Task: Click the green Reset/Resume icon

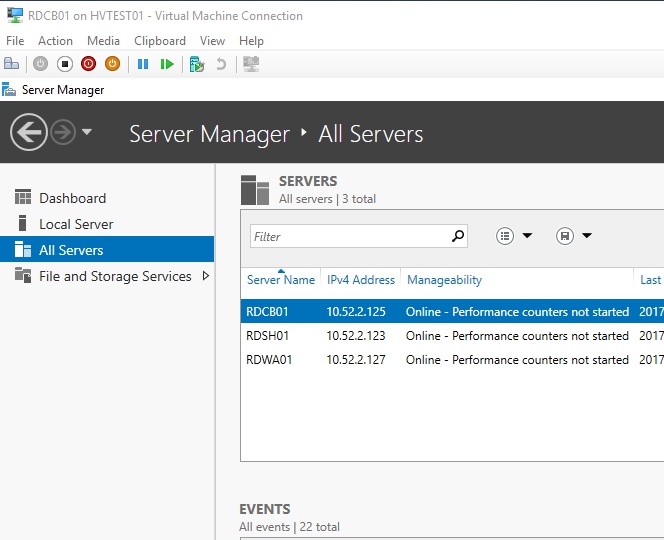Action: pyautogui.click(x=167, y=64)
